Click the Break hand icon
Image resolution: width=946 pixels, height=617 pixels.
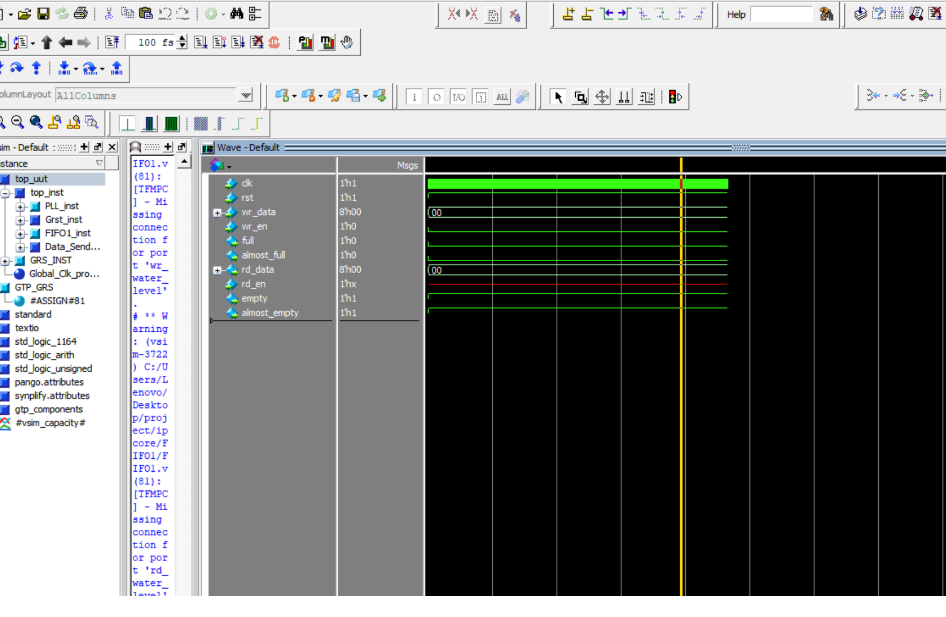click(347, 42)
